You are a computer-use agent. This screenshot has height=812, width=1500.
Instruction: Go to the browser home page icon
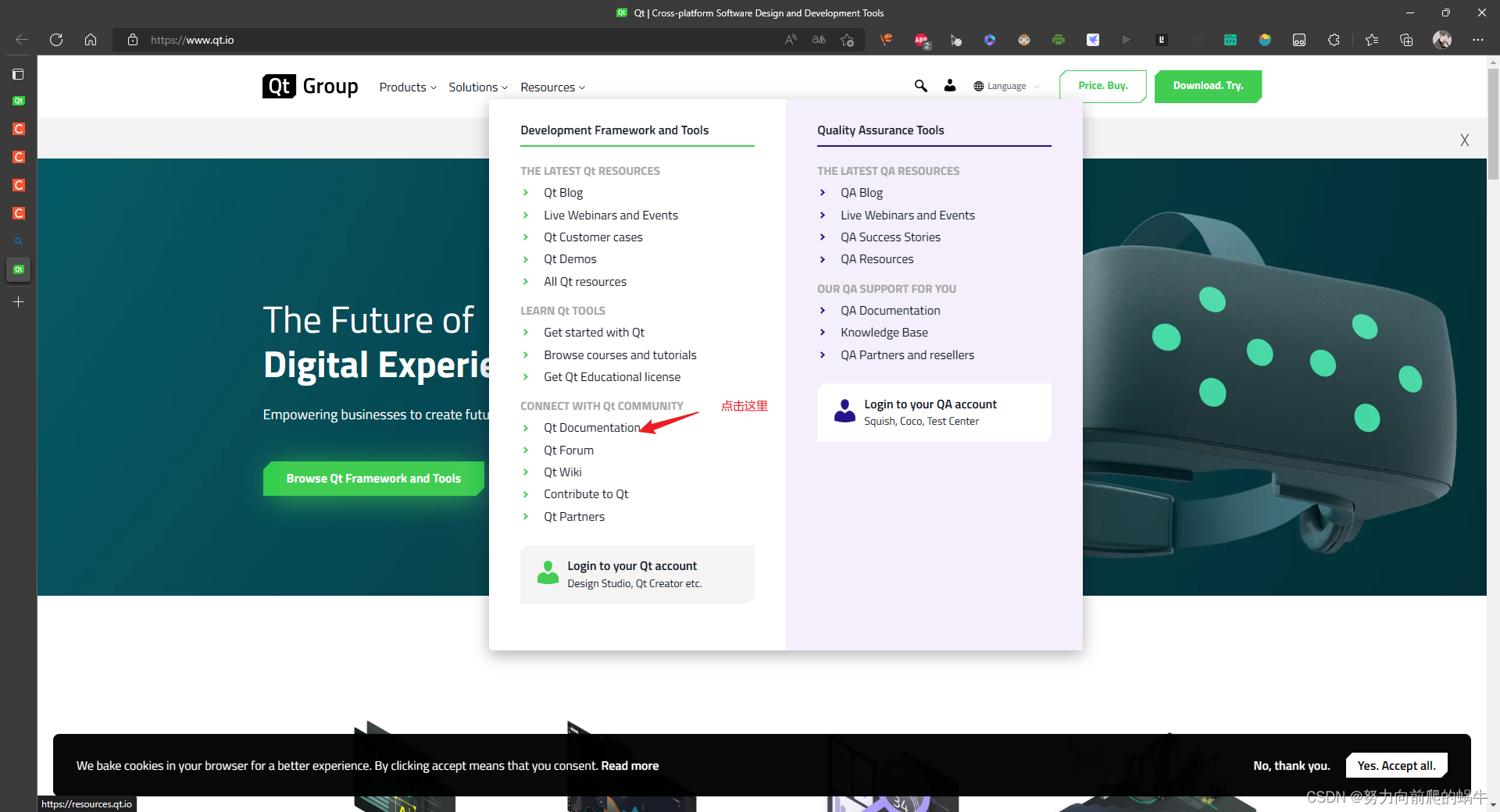point(91,40)
